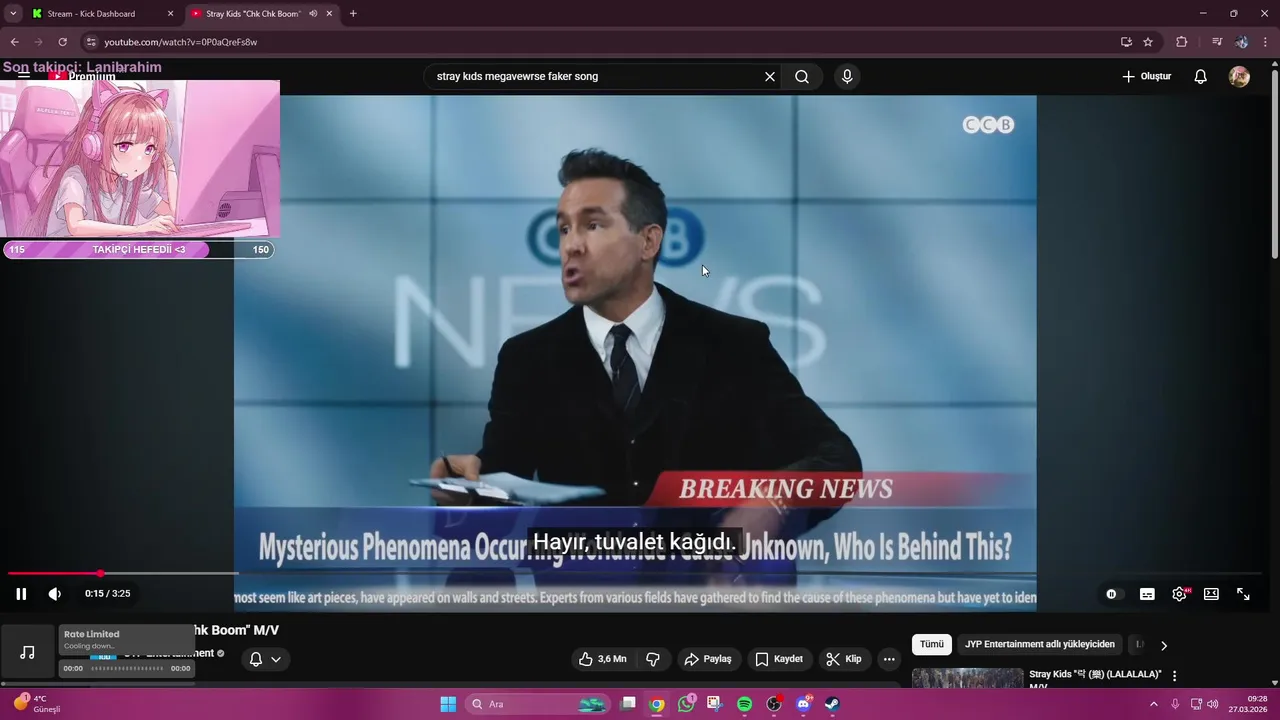Mute the tab via audio icon
1280x720 pixels.
click(313, 14)
